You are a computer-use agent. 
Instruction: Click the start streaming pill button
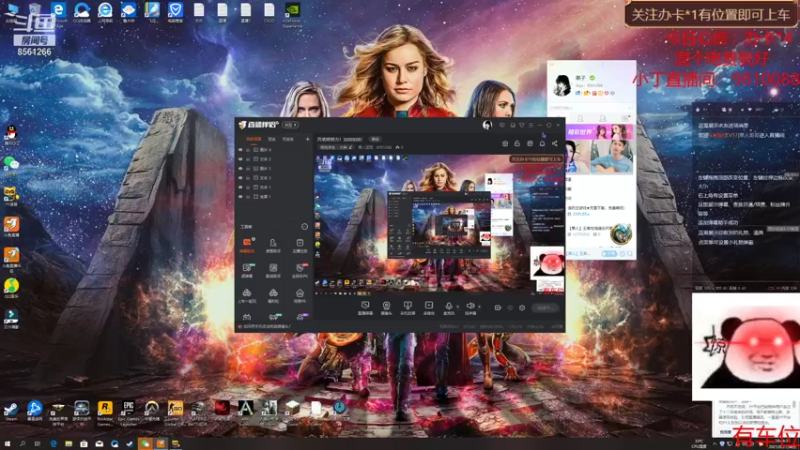545,308
